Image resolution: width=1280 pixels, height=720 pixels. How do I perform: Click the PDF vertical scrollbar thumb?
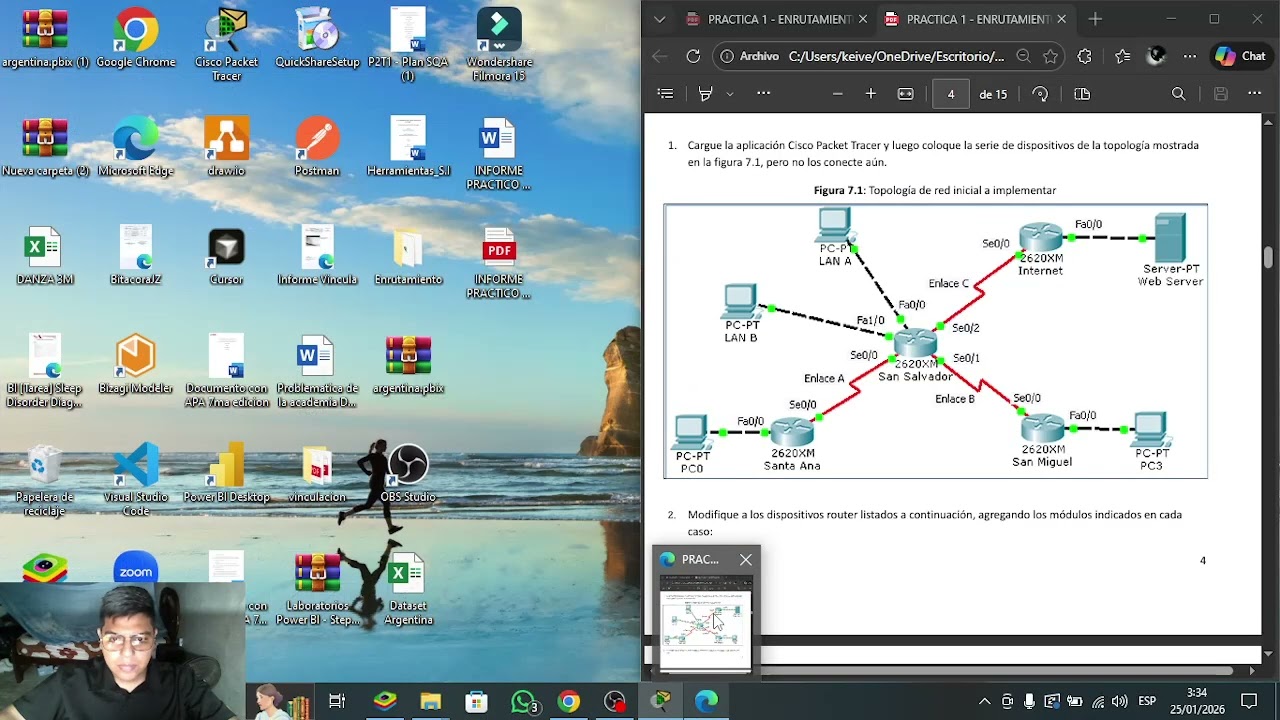1268,258
